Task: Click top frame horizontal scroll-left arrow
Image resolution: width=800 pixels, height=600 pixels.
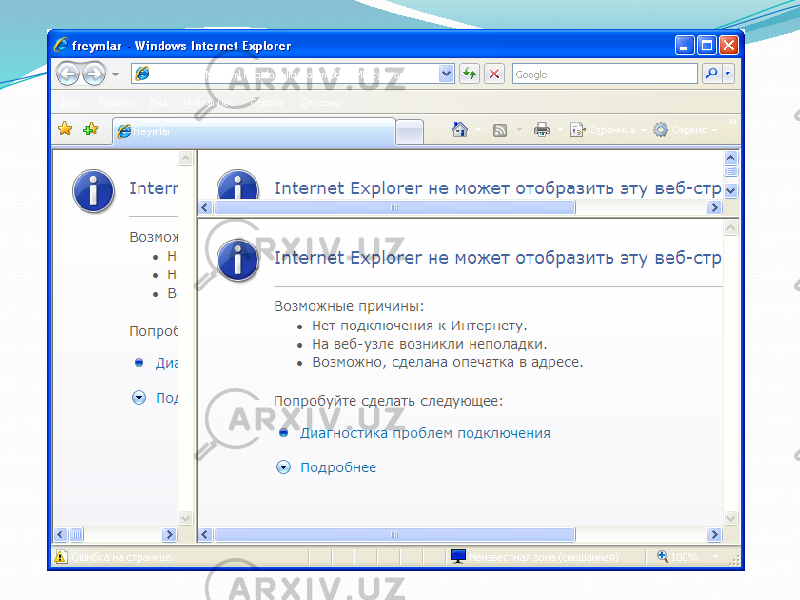Action: [x=205, y=207]
